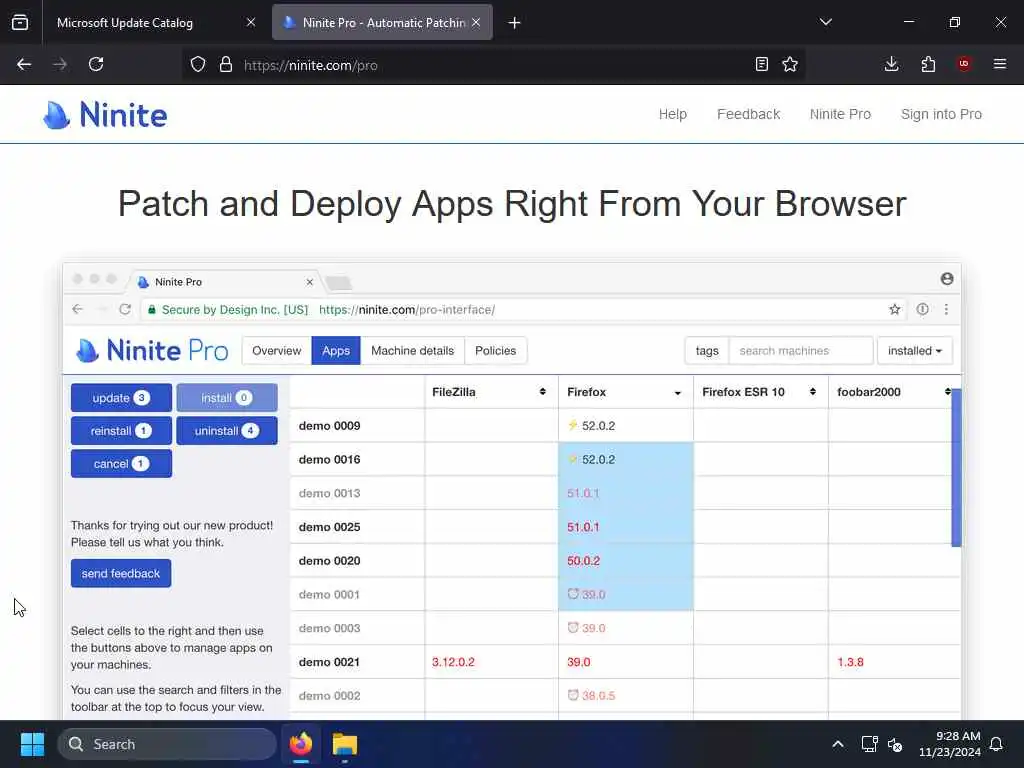
Task: Click the uBlock Origin extension icon
Action: (x=964, y=64)
